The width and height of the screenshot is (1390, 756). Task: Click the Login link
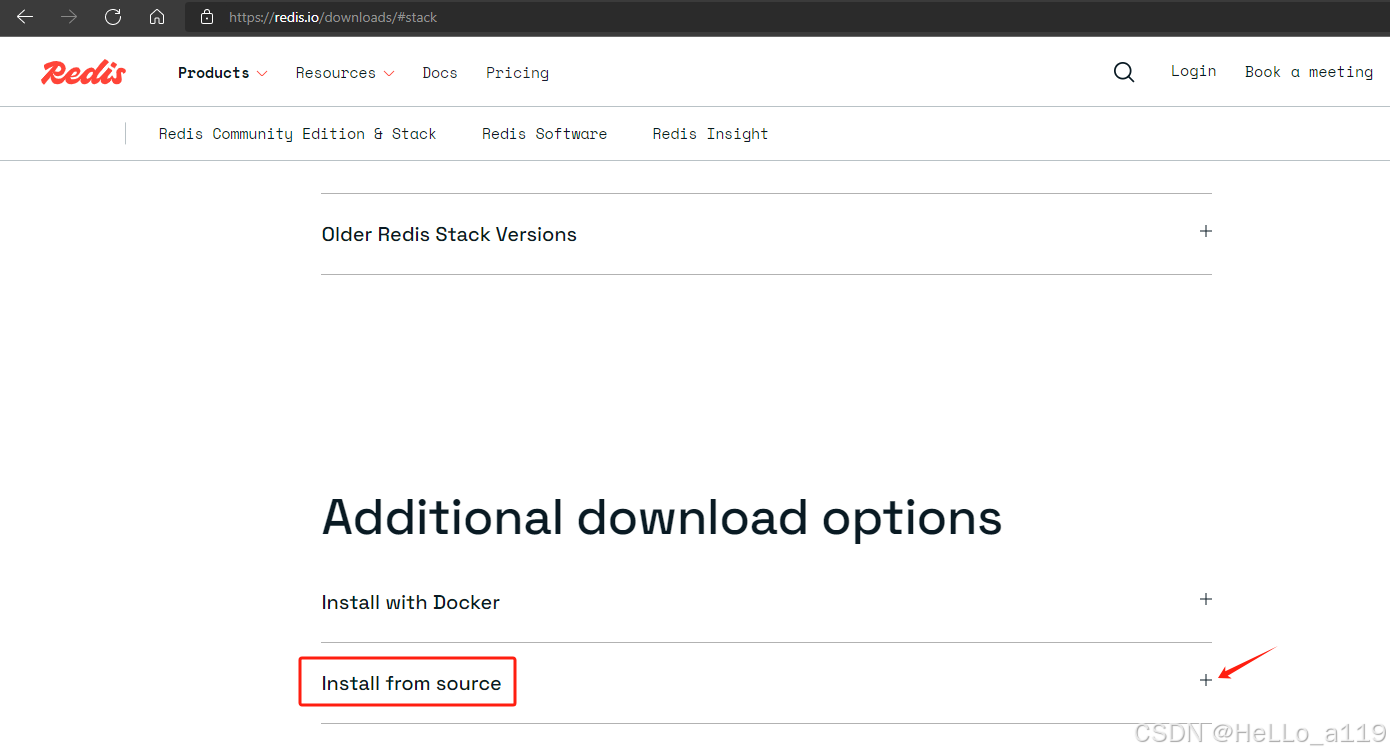[1194, 71]
